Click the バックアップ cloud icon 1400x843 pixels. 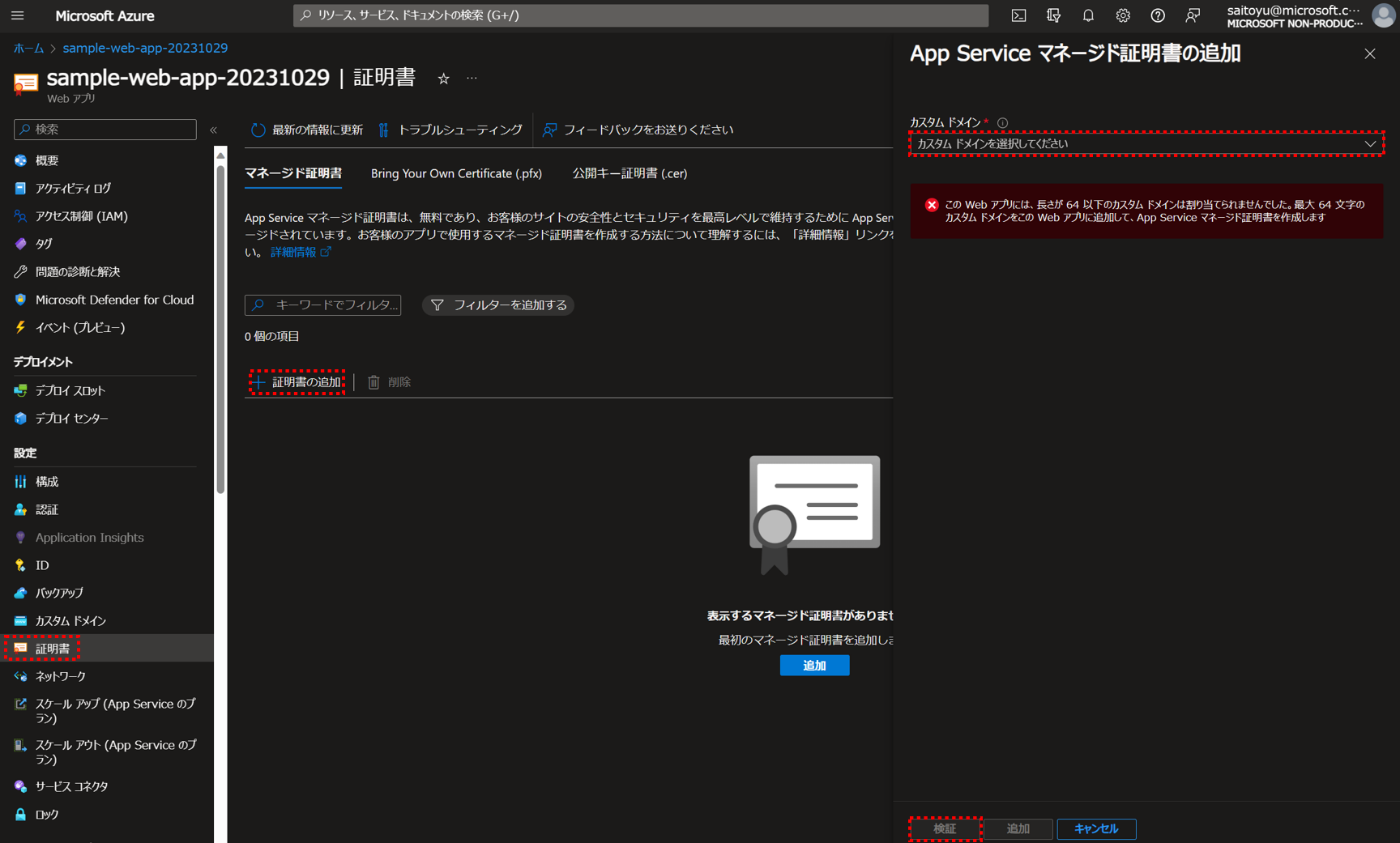(20, 593)
